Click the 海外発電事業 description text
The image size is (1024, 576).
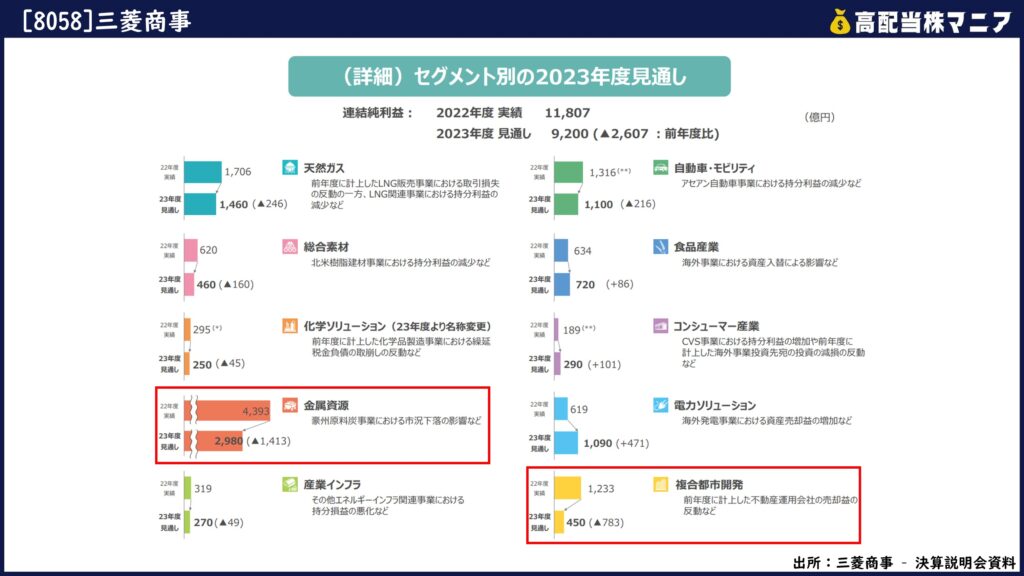point(767,421)
